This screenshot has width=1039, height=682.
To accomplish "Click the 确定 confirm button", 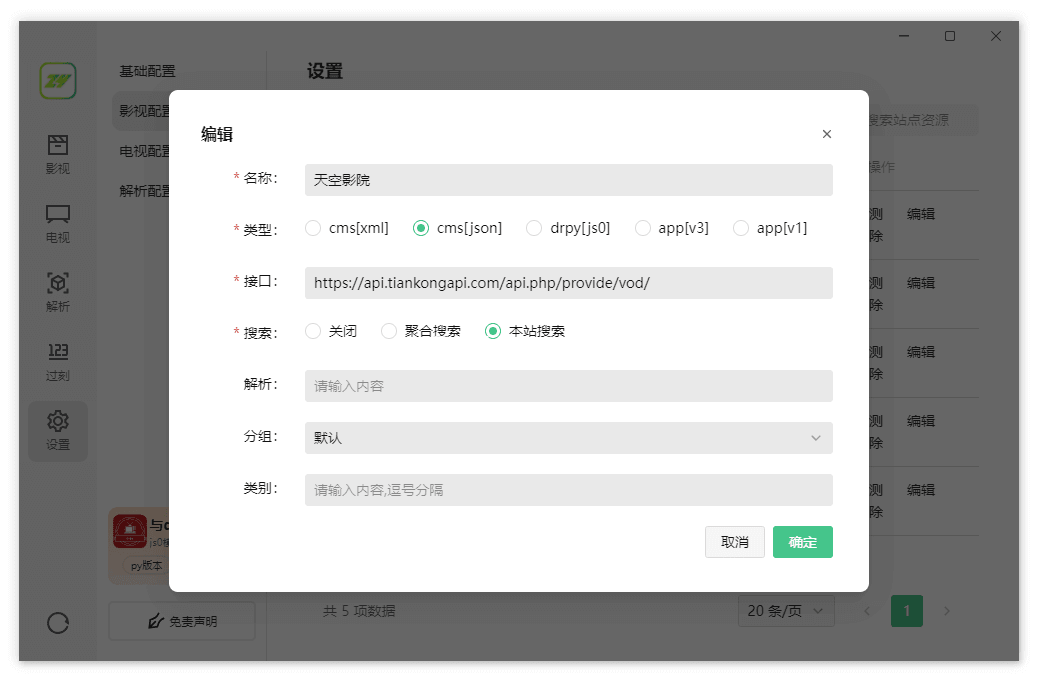I will [x=802, y=542].
